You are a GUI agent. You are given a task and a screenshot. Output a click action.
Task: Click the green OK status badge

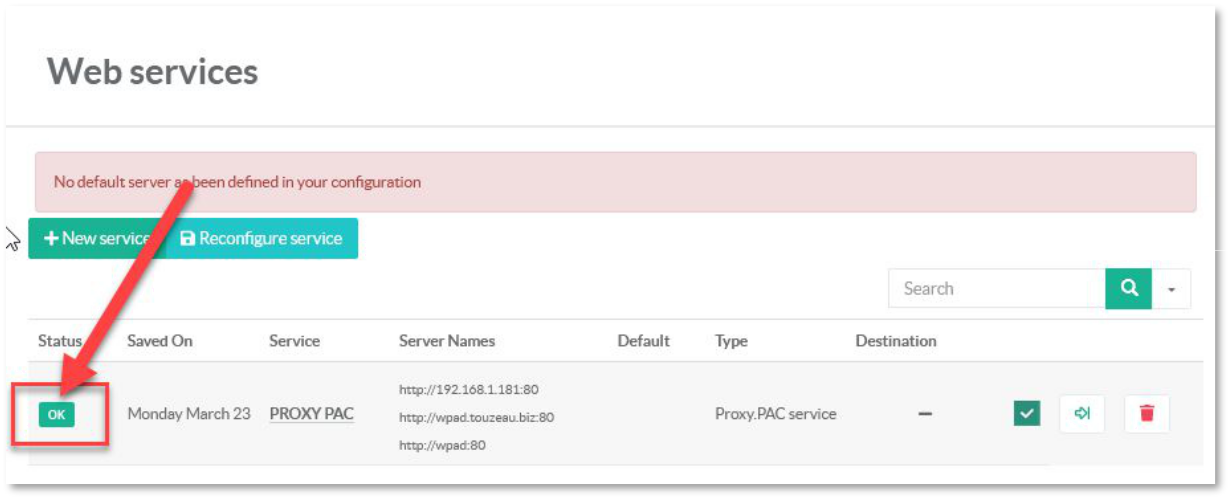point(56,415)
